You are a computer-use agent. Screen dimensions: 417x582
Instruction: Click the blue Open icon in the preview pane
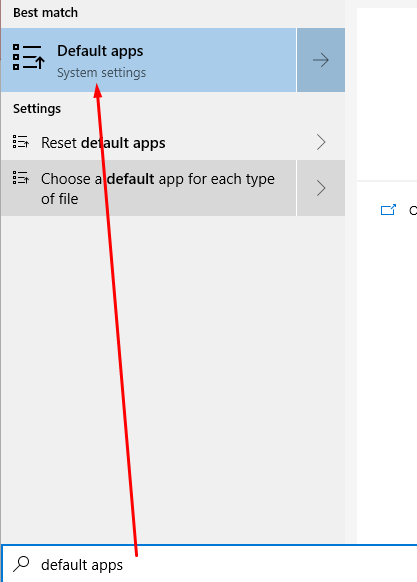388,210
